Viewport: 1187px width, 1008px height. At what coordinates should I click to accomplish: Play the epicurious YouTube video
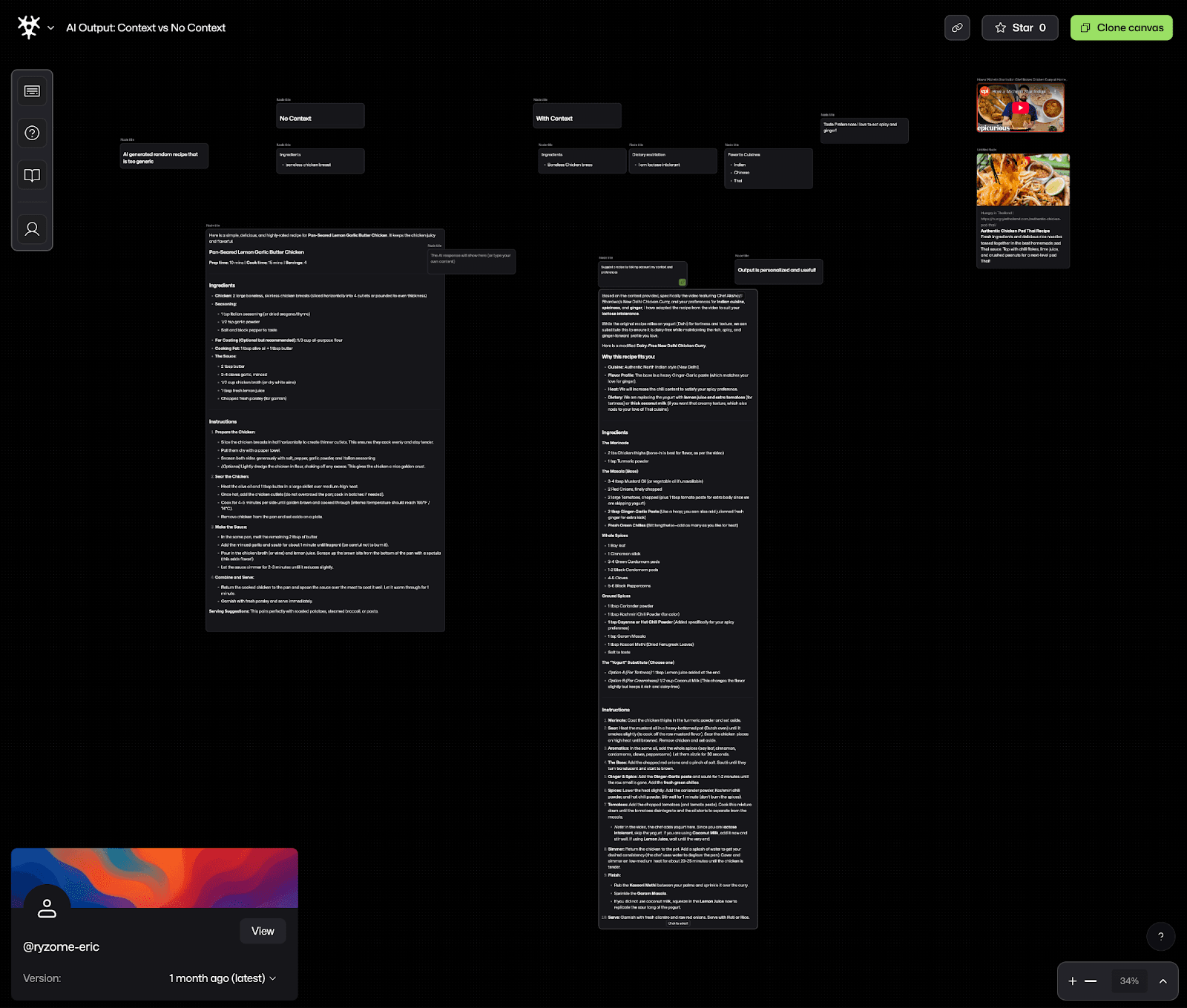pyautogui.click(x=1021, y=108)
